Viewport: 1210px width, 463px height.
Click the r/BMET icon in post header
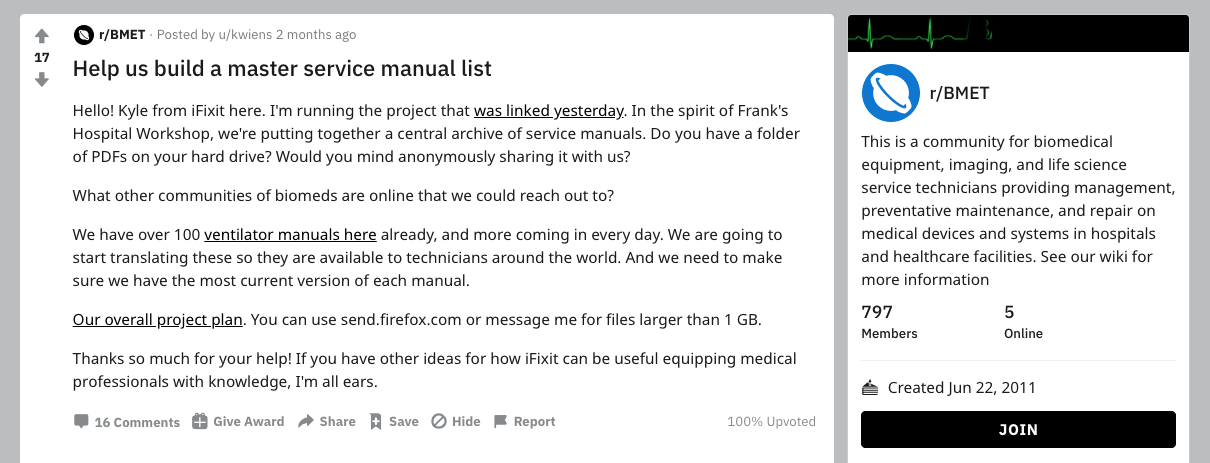tap(83, 35)
